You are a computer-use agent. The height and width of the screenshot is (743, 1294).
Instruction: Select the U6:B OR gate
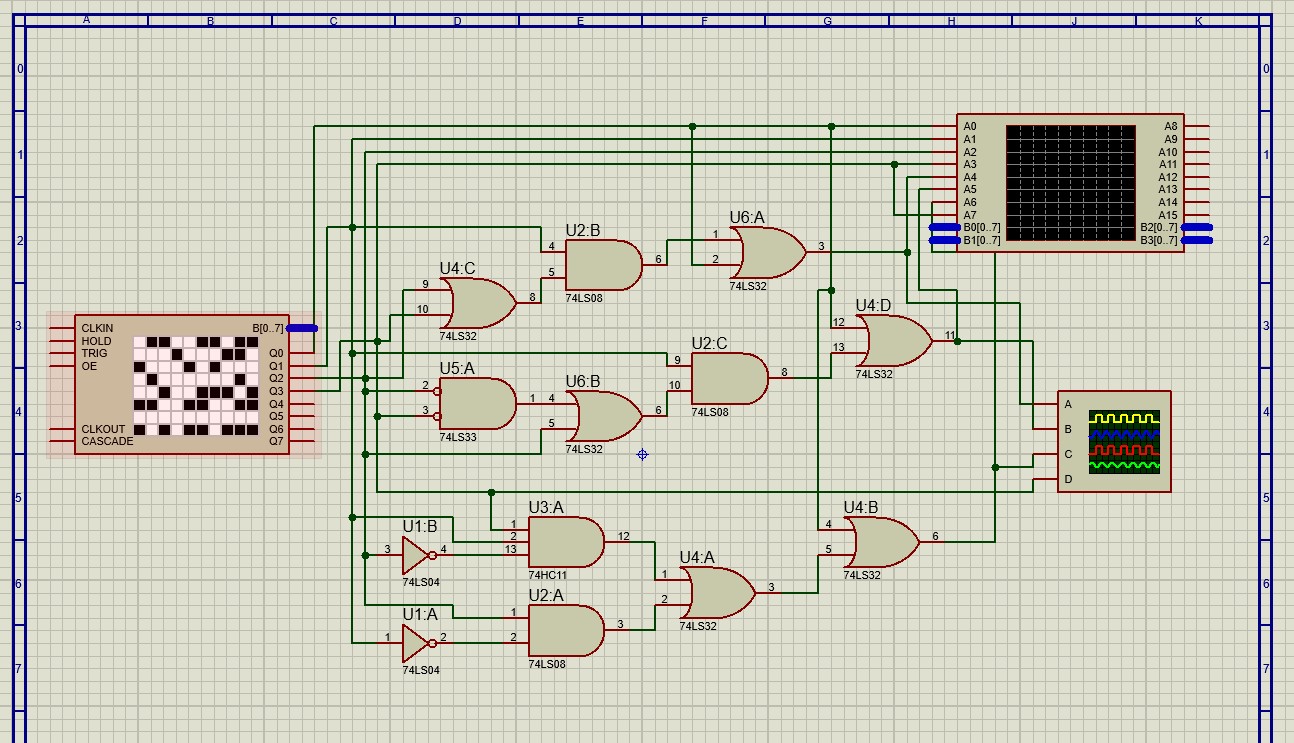pyautogui.click(x=604, y=416)
